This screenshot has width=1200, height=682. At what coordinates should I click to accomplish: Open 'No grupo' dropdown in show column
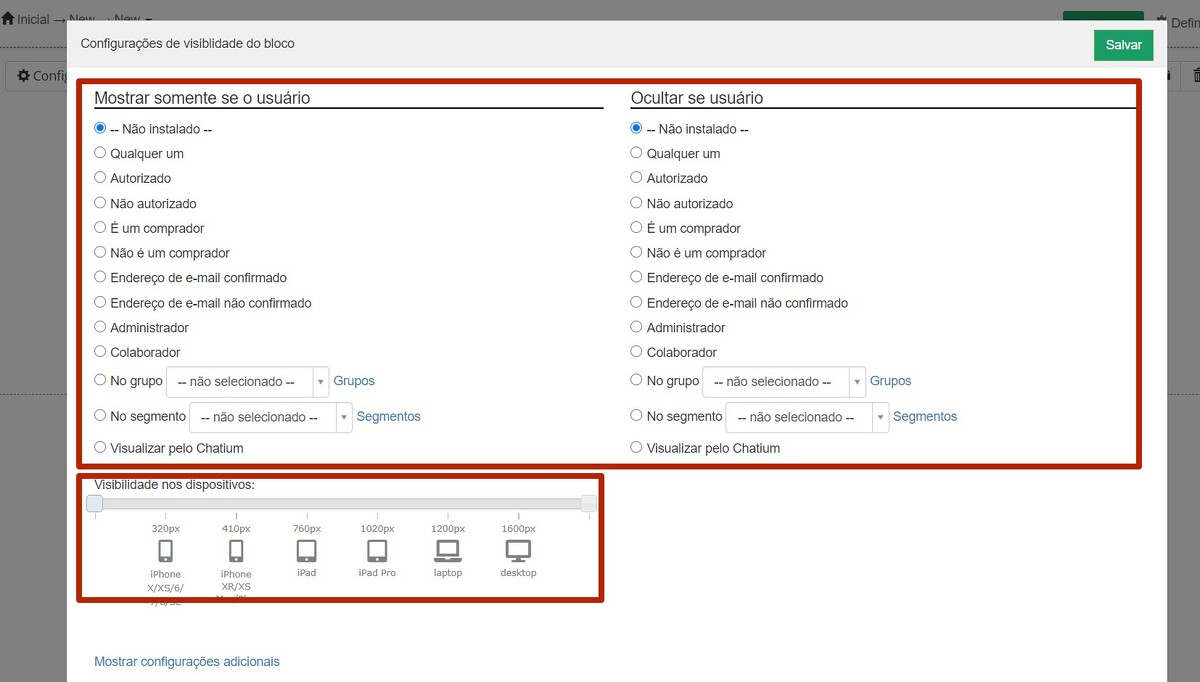(247, 382)
